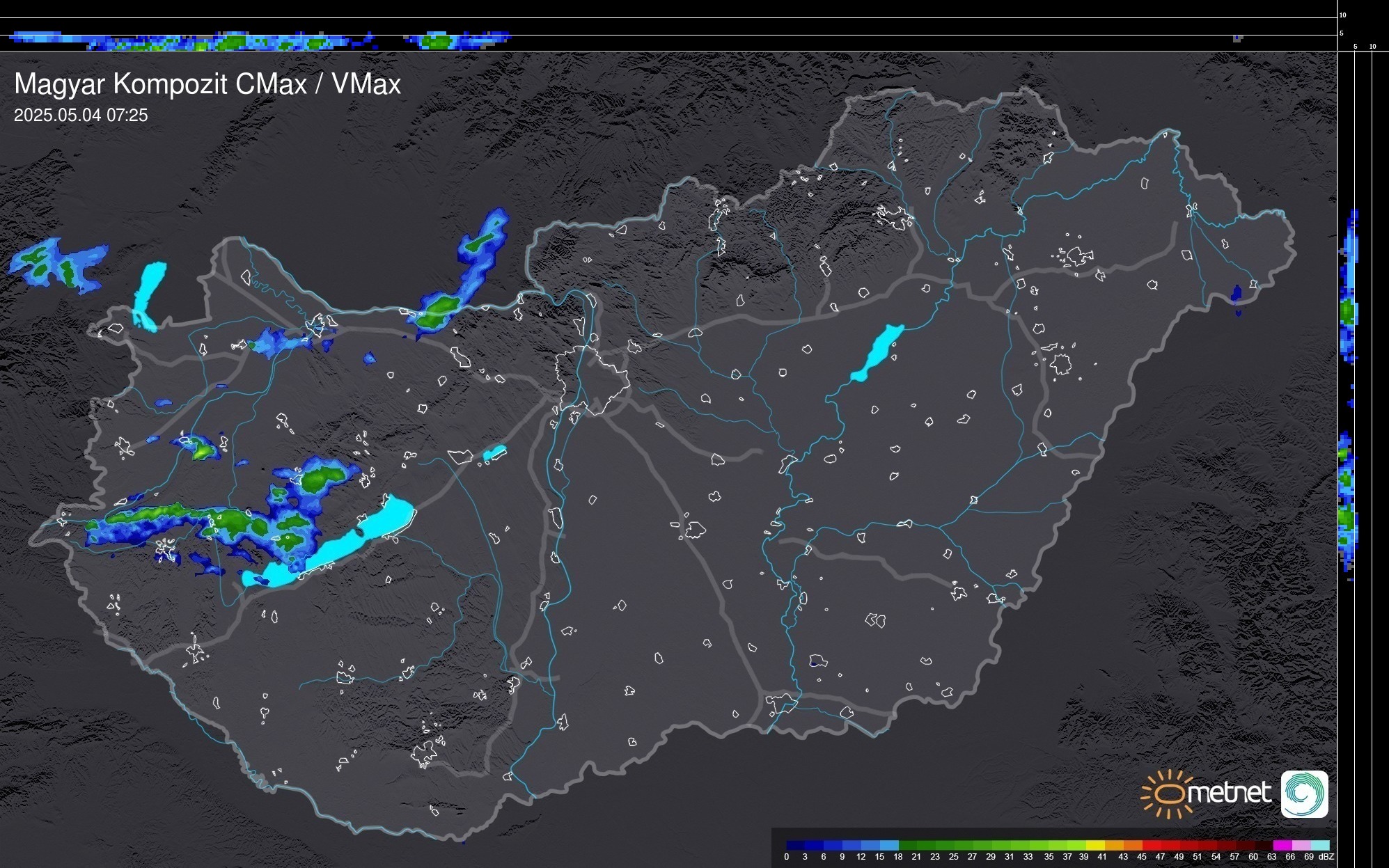
Task: Click the metnet wordmark text
Action: click(1230, 794)
